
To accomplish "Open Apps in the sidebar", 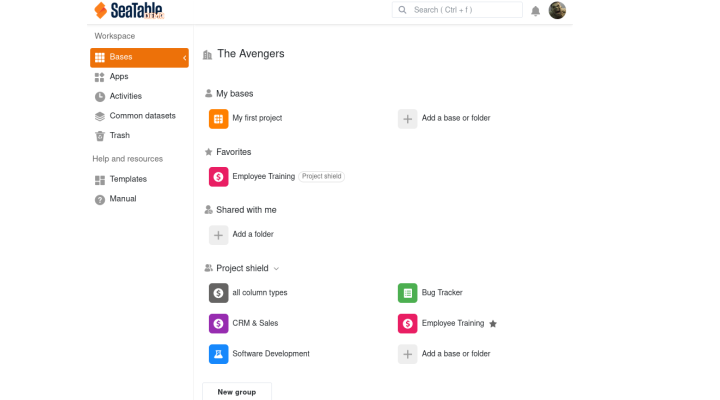I will click(119, 77).
